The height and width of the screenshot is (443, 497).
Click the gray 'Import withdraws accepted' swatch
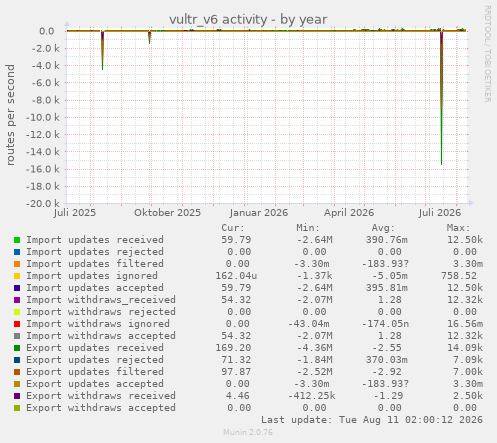17,336
